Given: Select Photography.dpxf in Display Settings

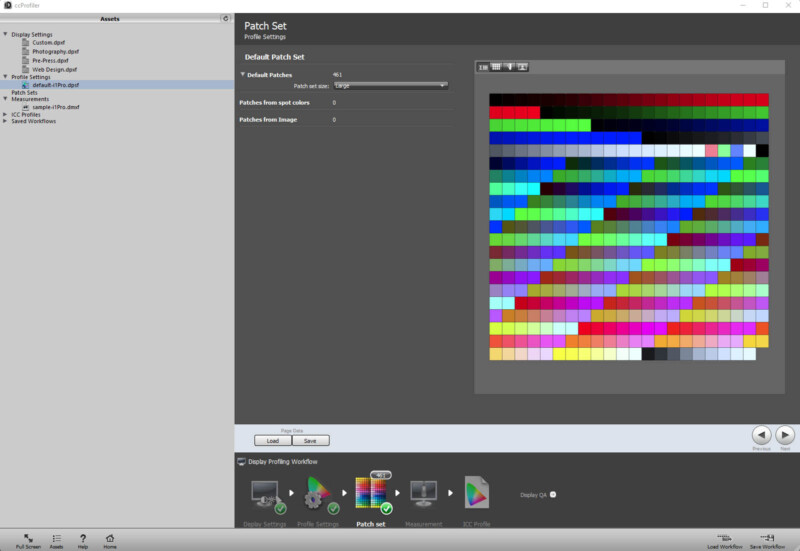Looking at the screenshot, I should point(55,51).
